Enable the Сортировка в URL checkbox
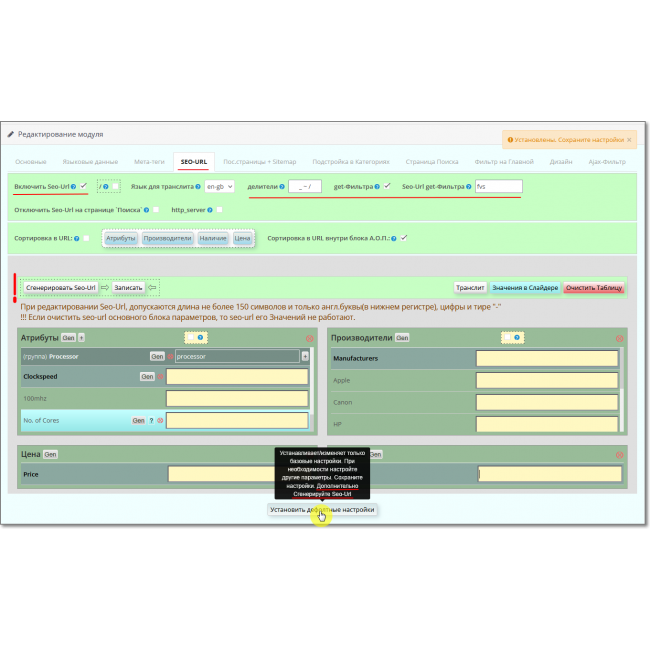This screenshot has width=650, height=650. tap(87, 239)
